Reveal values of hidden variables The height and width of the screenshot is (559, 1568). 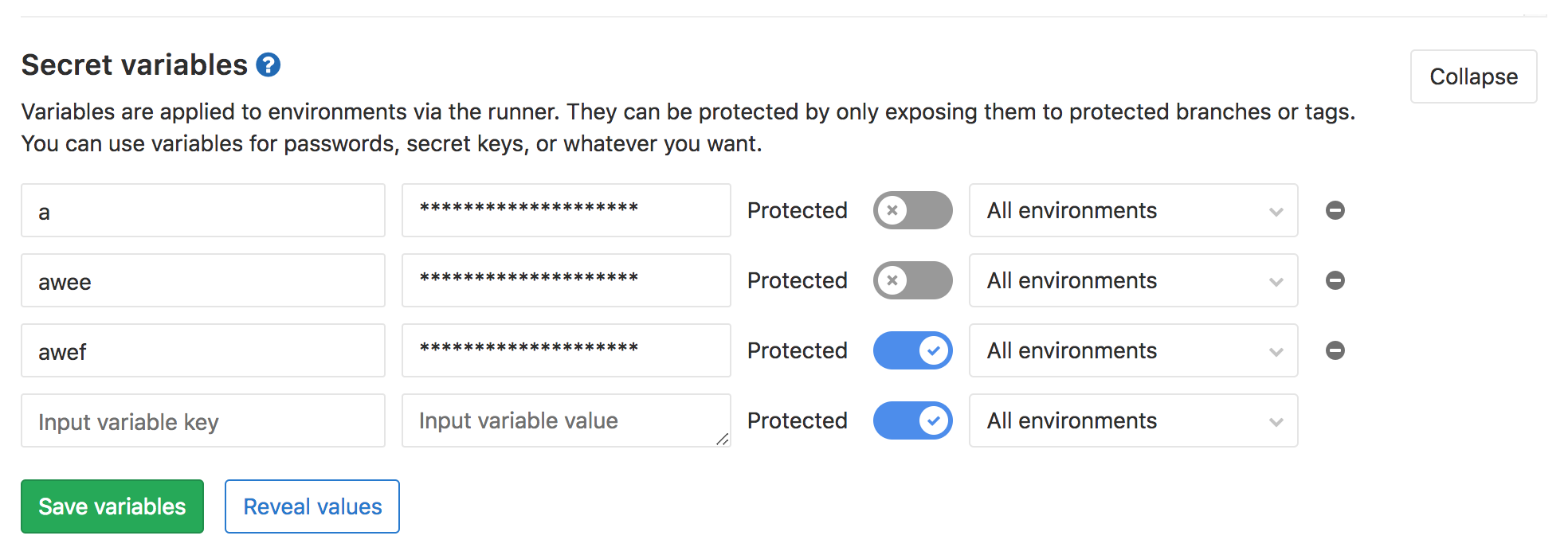click(312, 506)
